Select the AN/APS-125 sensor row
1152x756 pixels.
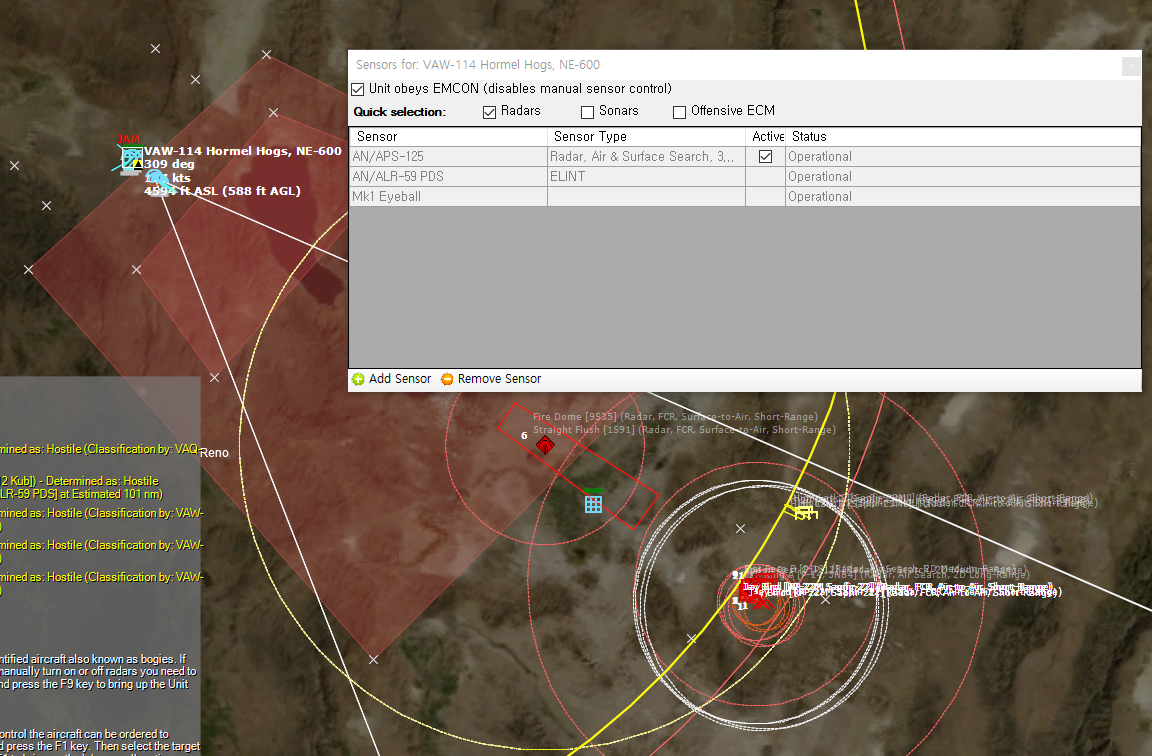pyautogui.click(x=745, y=156)
